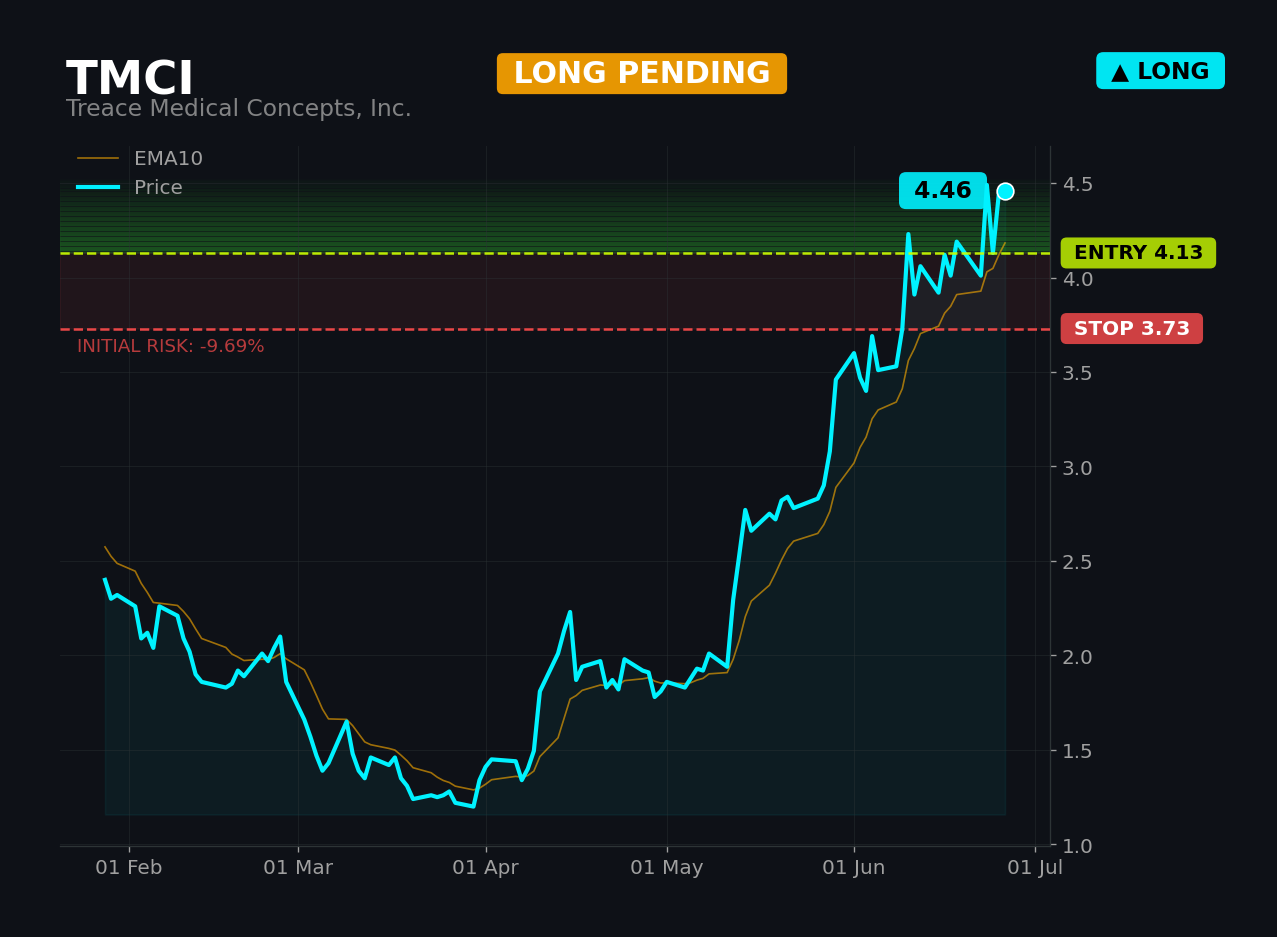Click the 1.0 y-axis tick label

(x=1078, y=845)
